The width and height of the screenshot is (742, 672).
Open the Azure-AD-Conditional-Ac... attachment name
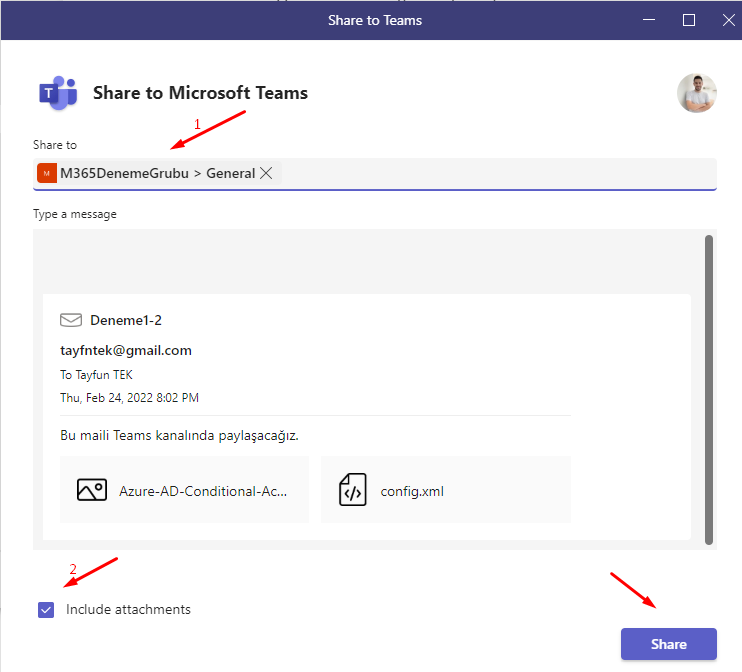(x=203, y=491)
